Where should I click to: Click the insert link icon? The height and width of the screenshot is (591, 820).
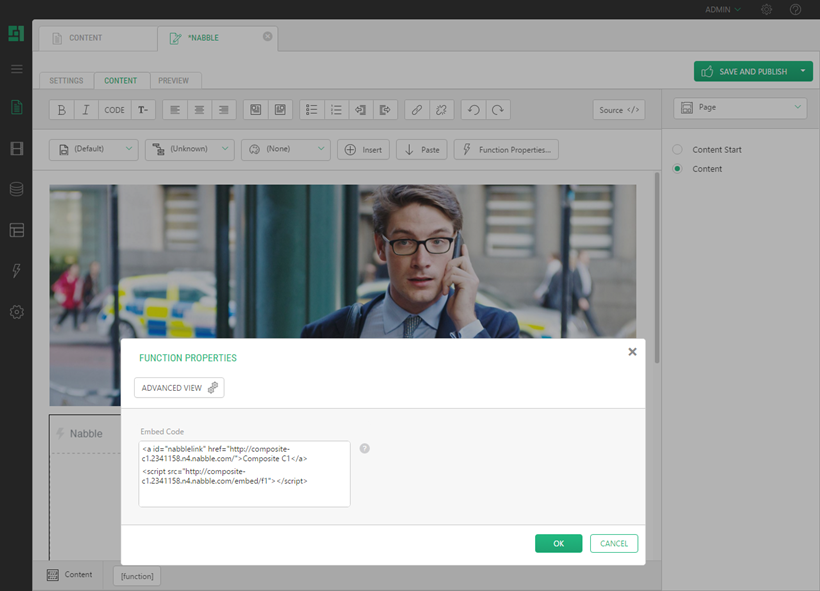417,110
